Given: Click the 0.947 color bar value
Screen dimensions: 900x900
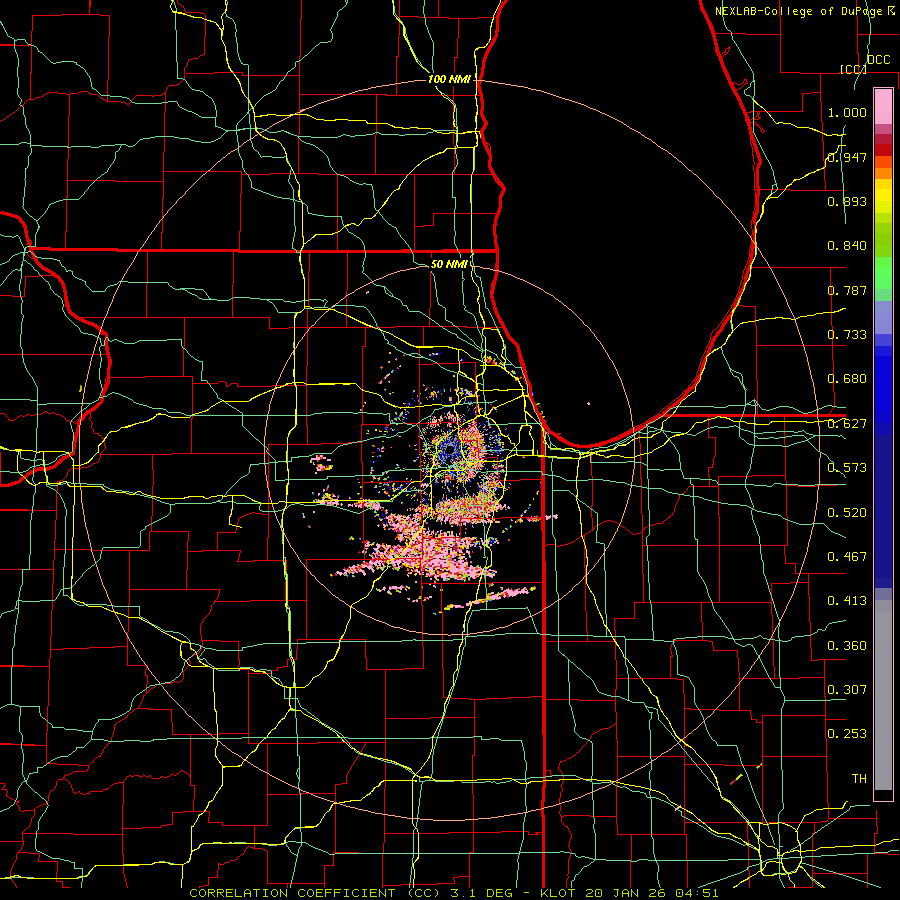Looking at the screenshot, I should 847,157.
